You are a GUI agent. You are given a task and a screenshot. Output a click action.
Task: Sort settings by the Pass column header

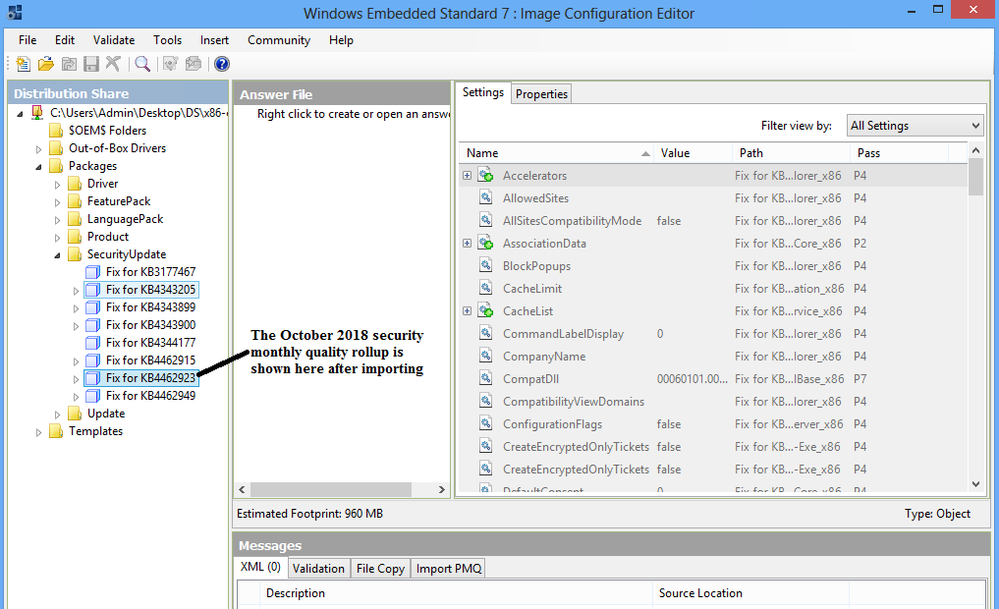pyautogui.click(x=900, y=153)
